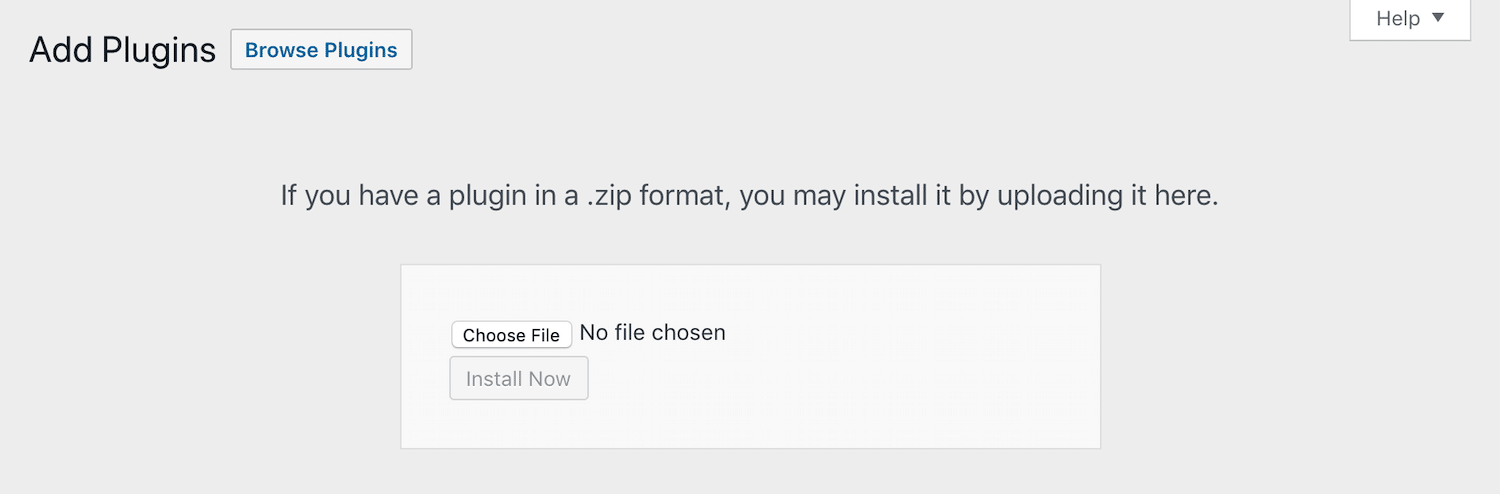Click the Add Plugins page heading
Viewport: 1500px width, 494px height.
pyautogui.click(x=122, y=50)
